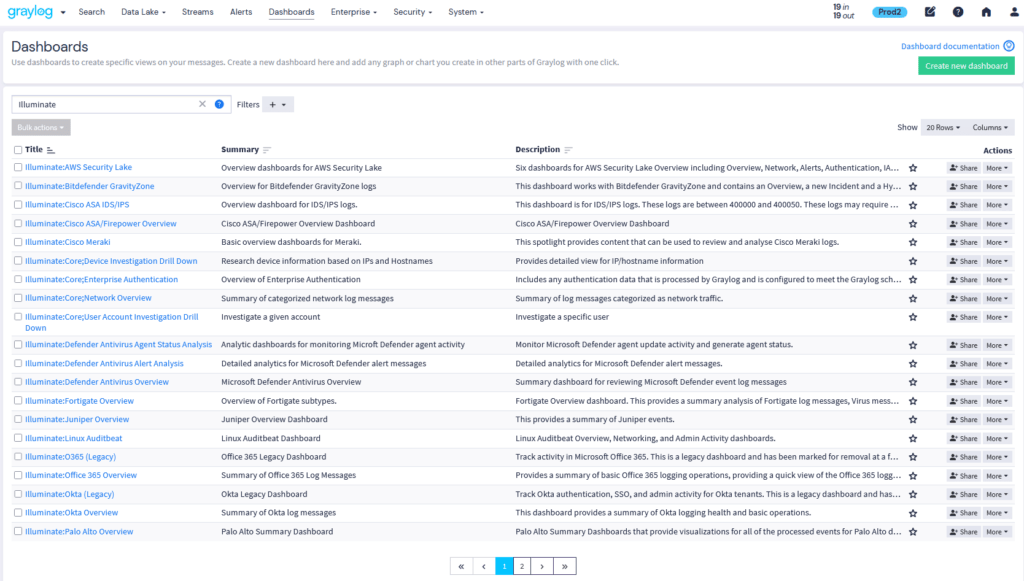Favorite the Illuminate:Cisco Meraki dashboard star

click(x=912, y=242)
